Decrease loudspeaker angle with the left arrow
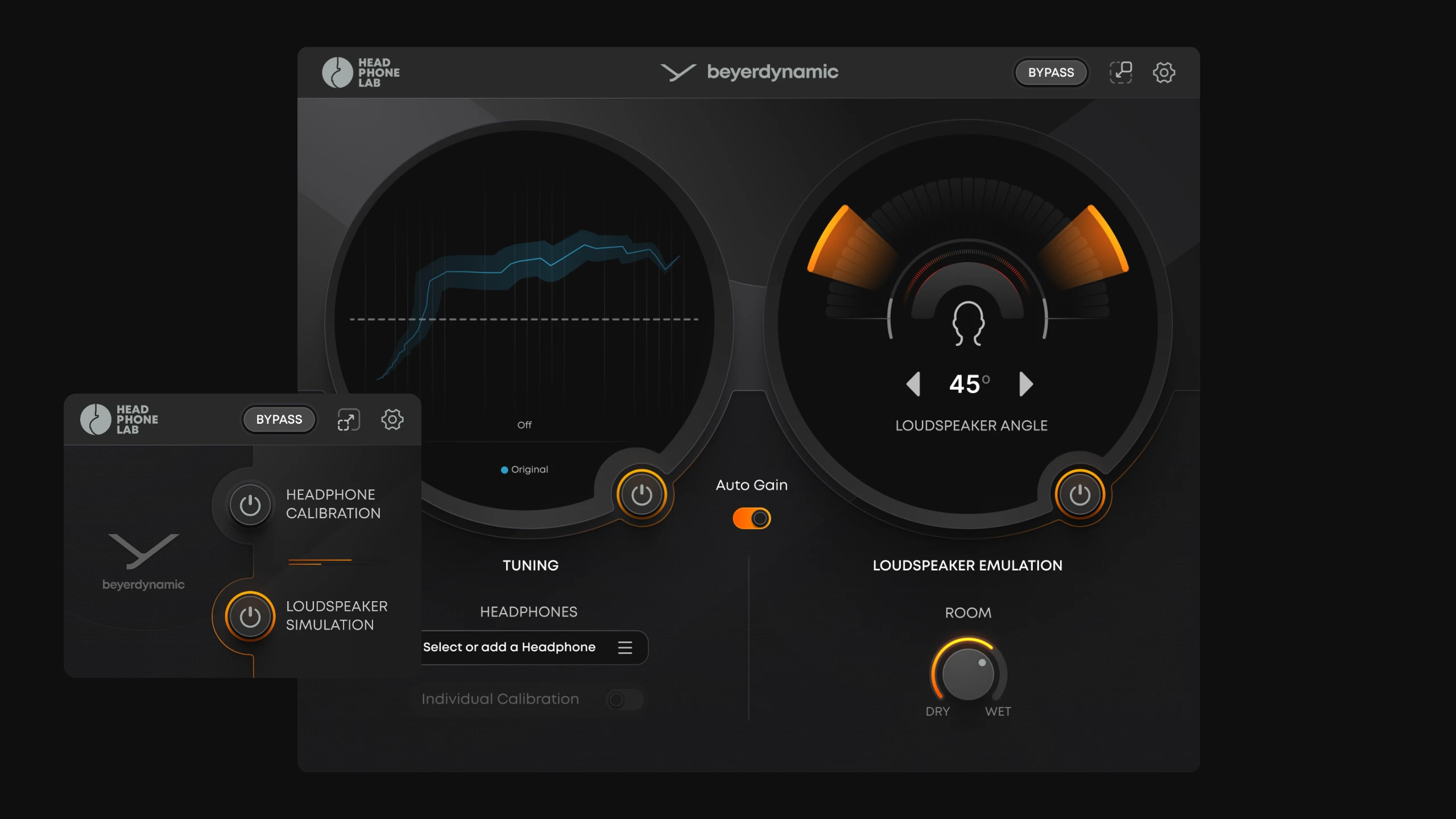The width and height of the screenshot is (1456, 819). 913,384
